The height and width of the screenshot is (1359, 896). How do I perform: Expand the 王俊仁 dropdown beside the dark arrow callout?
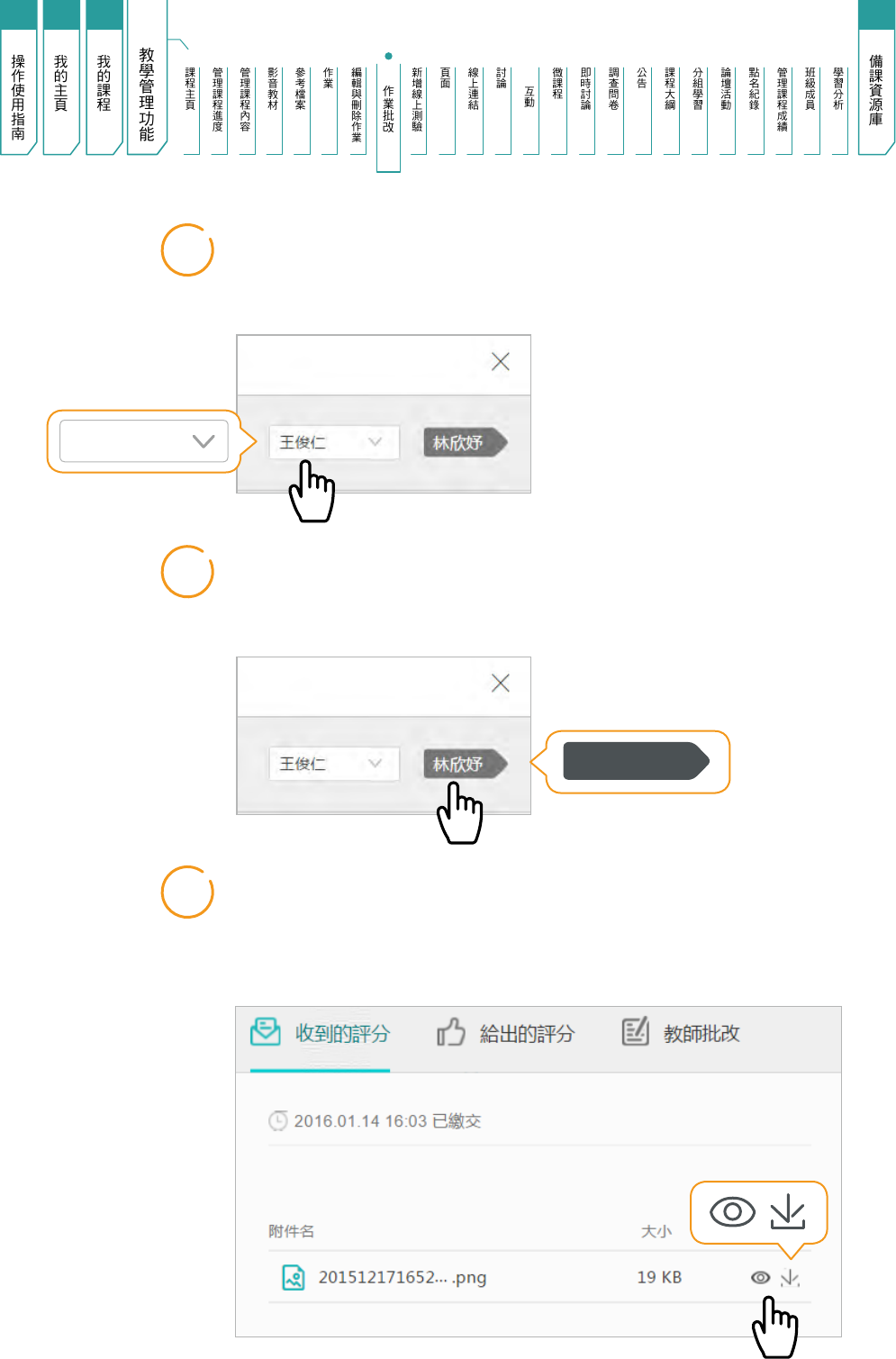333,764
